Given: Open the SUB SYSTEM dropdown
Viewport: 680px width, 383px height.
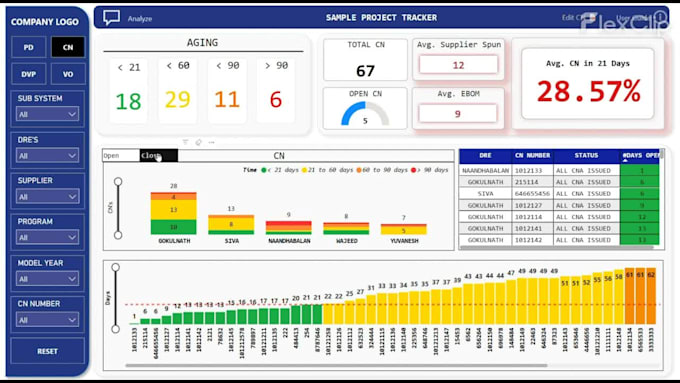Looking at the screenshot, I should [x=47, y=114].
